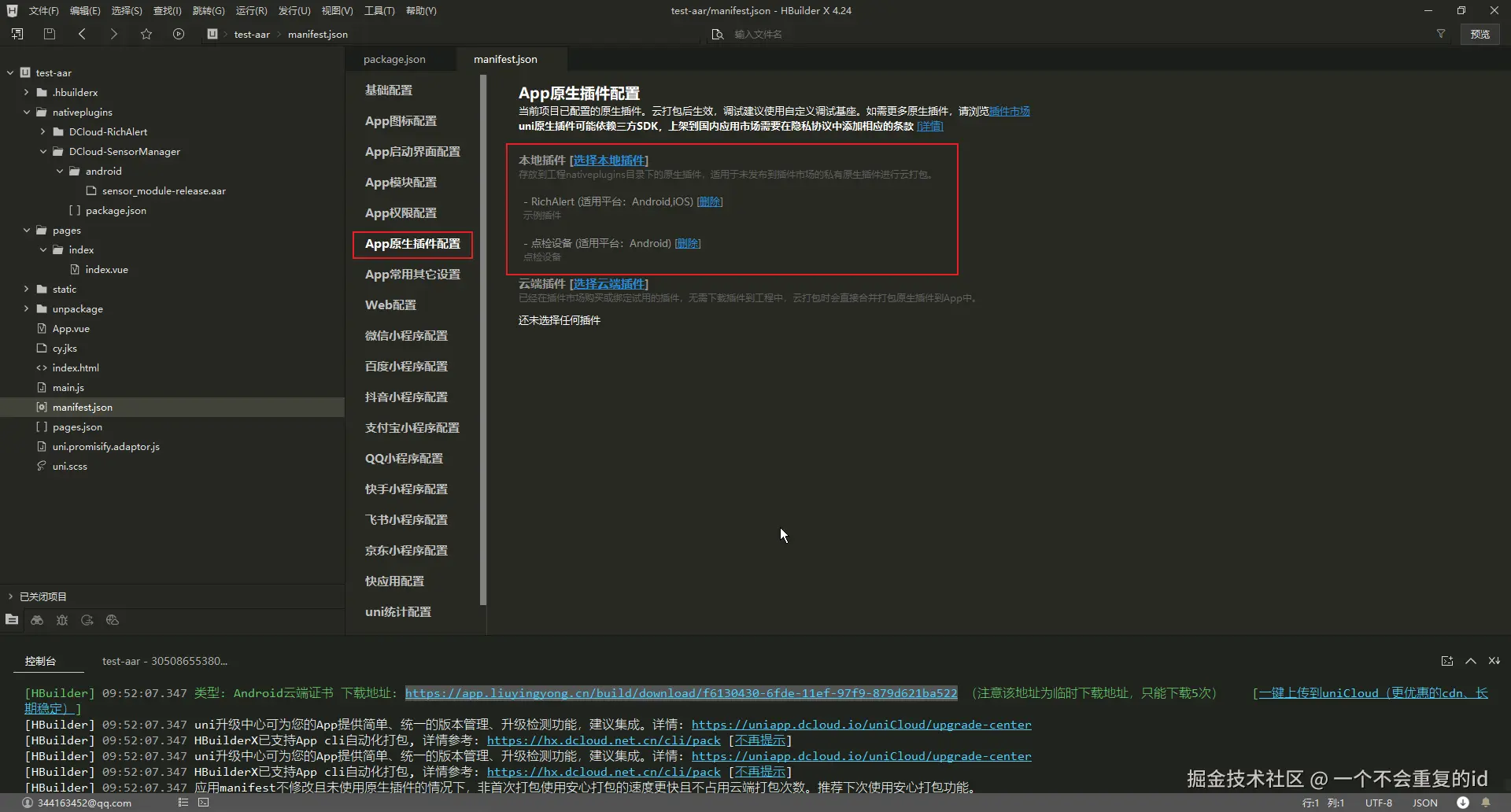1511x812 pixels.
Task: Click the manifest section list scrollbar
Action: pyautogui.click(x=482, y=340)
